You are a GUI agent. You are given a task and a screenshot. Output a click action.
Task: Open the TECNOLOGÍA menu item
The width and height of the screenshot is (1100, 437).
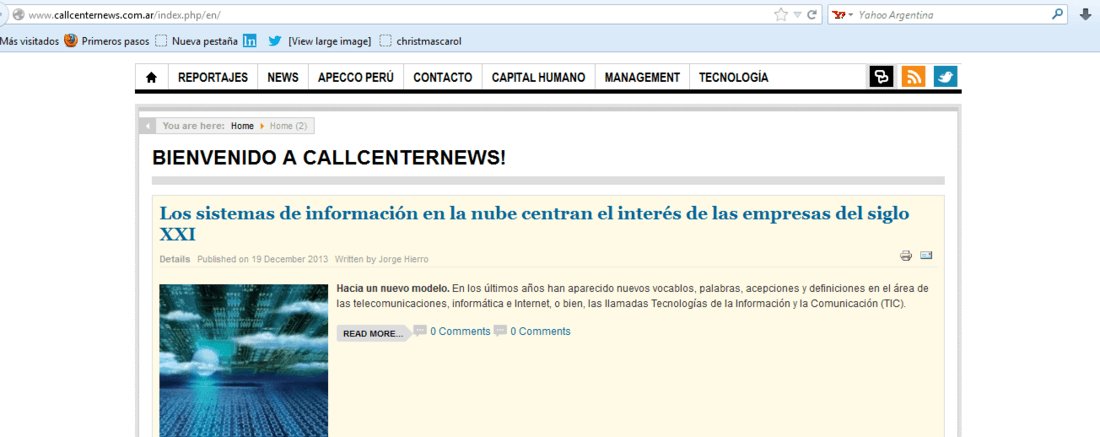733,78
